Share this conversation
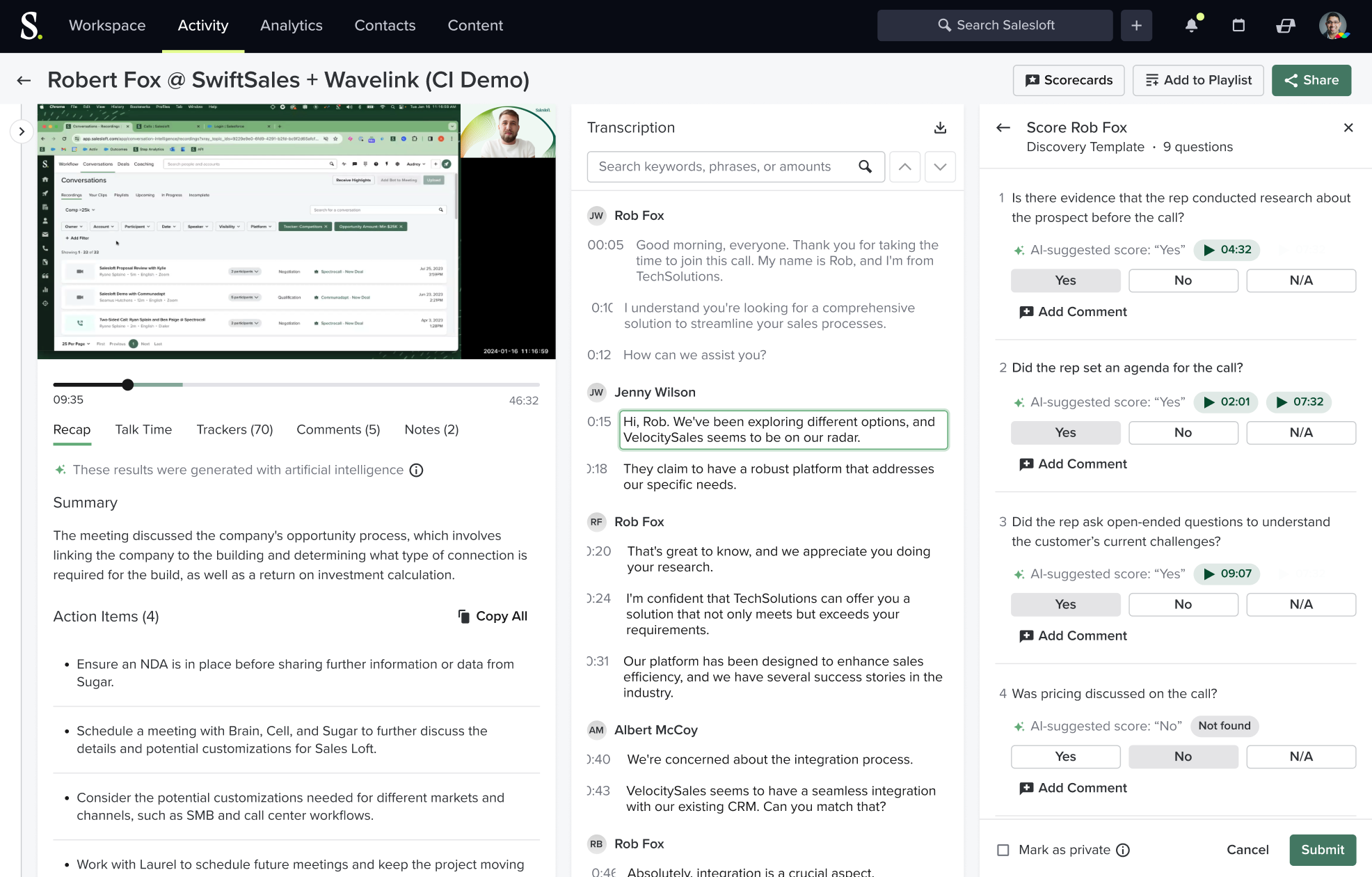The image size is (1372, 877). point(1311,80)
